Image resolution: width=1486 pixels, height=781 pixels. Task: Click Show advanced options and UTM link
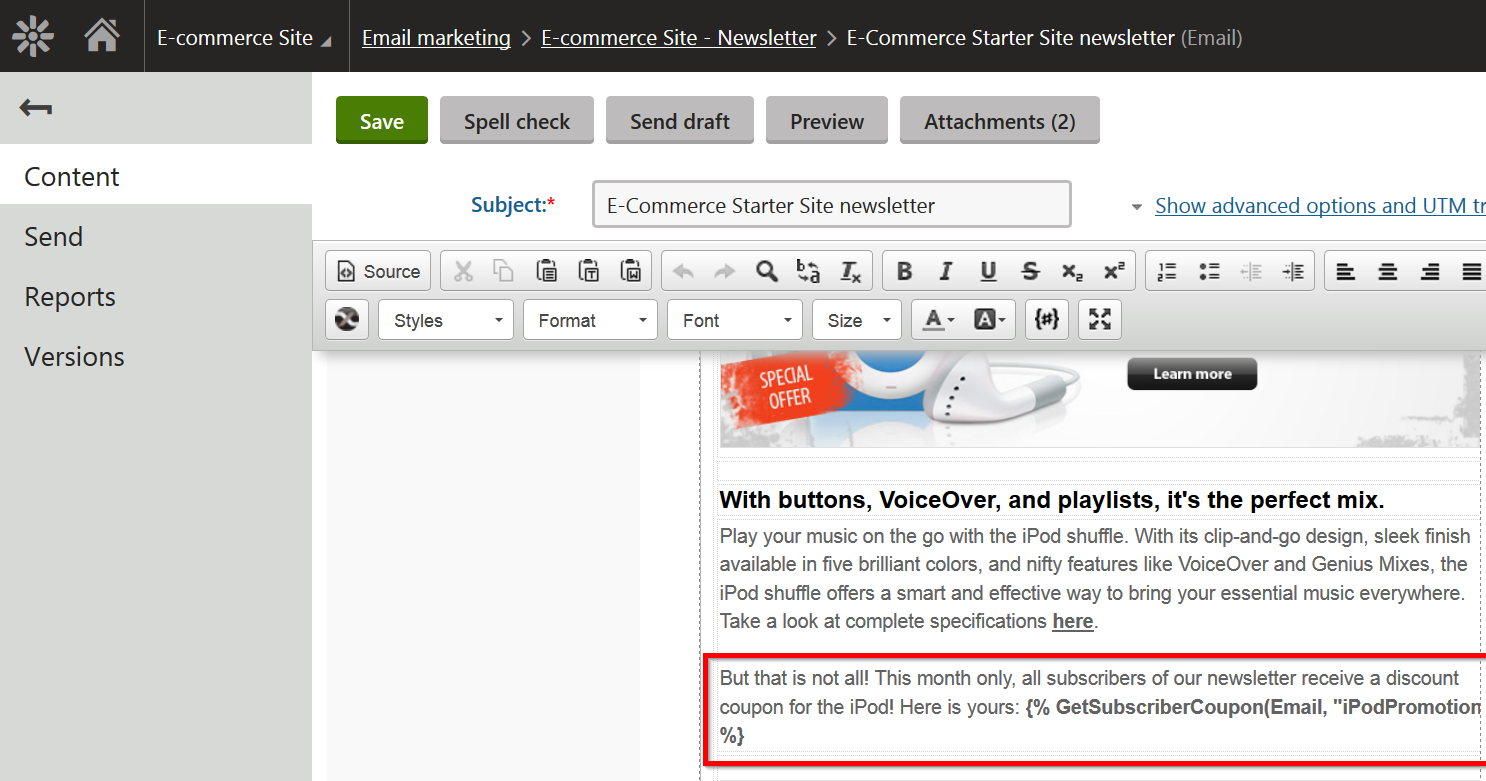click(x=1320, y=205)
